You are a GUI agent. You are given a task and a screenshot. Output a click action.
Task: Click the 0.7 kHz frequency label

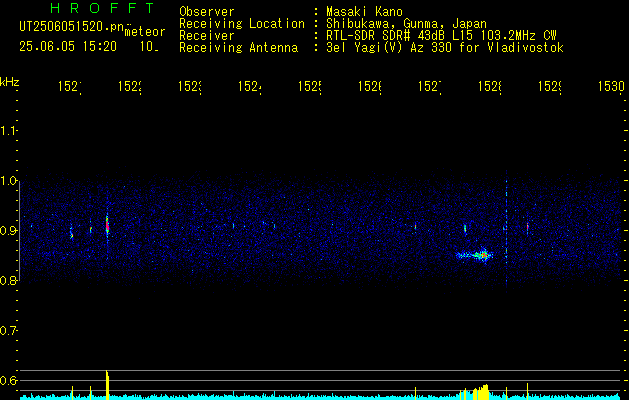coord(8,331)
